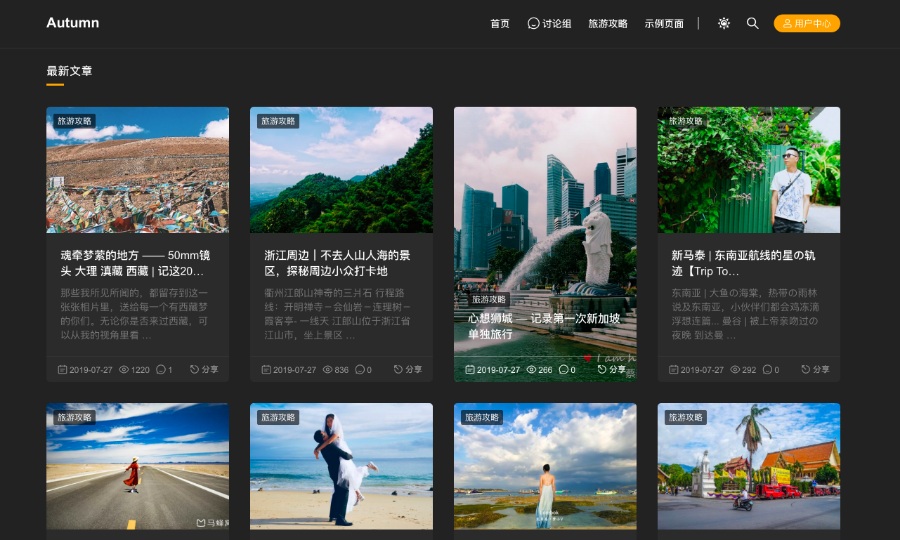Click the 用户中心 user center button
900x540 pixels.
[806, 23]
